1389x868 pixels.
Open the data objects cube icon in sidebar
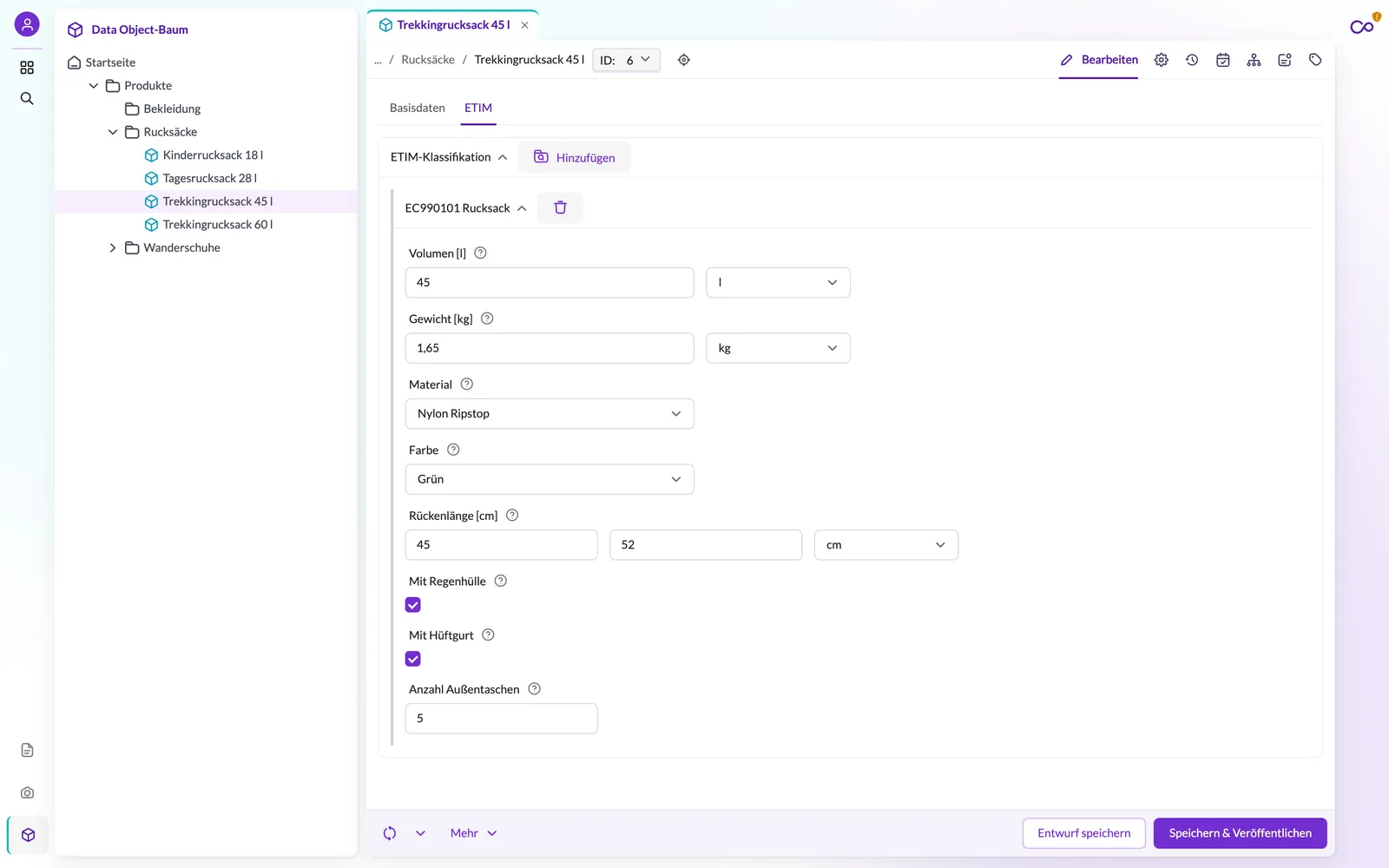(28, 835)
